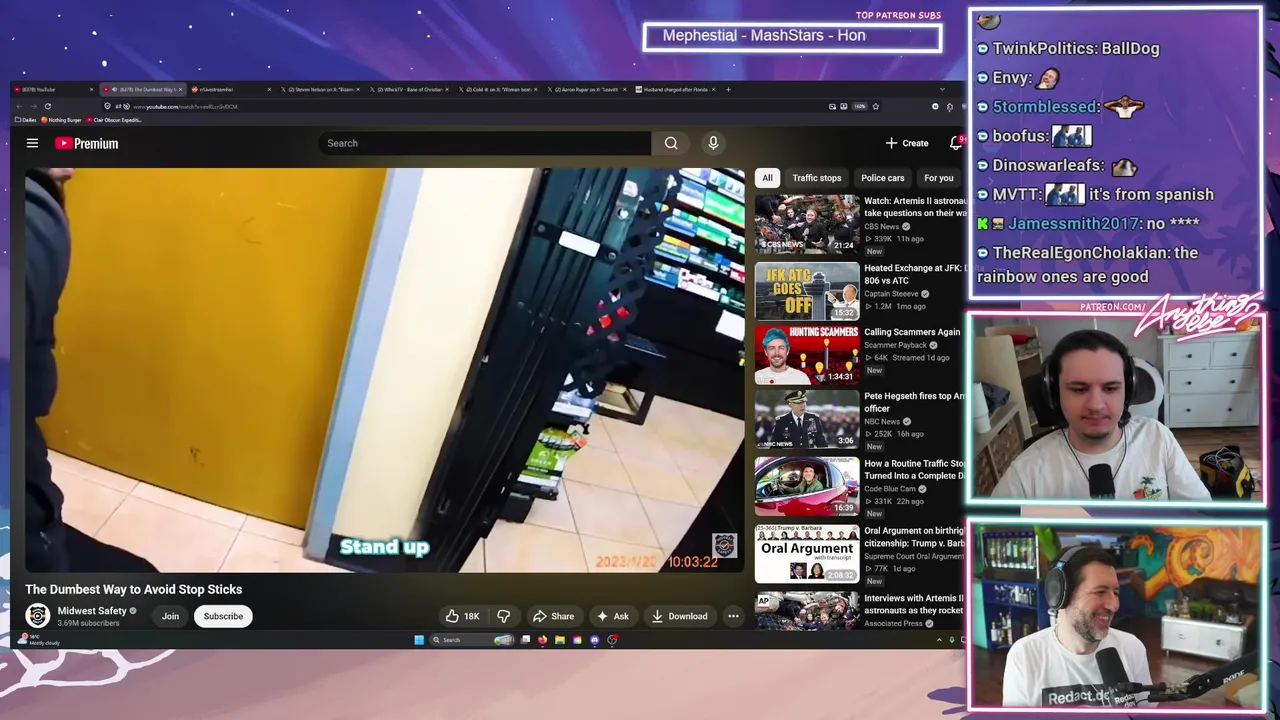Open Calling Scammers Again title
Image resolution: width=1280 pixels, height=720 pixels.
[x=912, y=332]
